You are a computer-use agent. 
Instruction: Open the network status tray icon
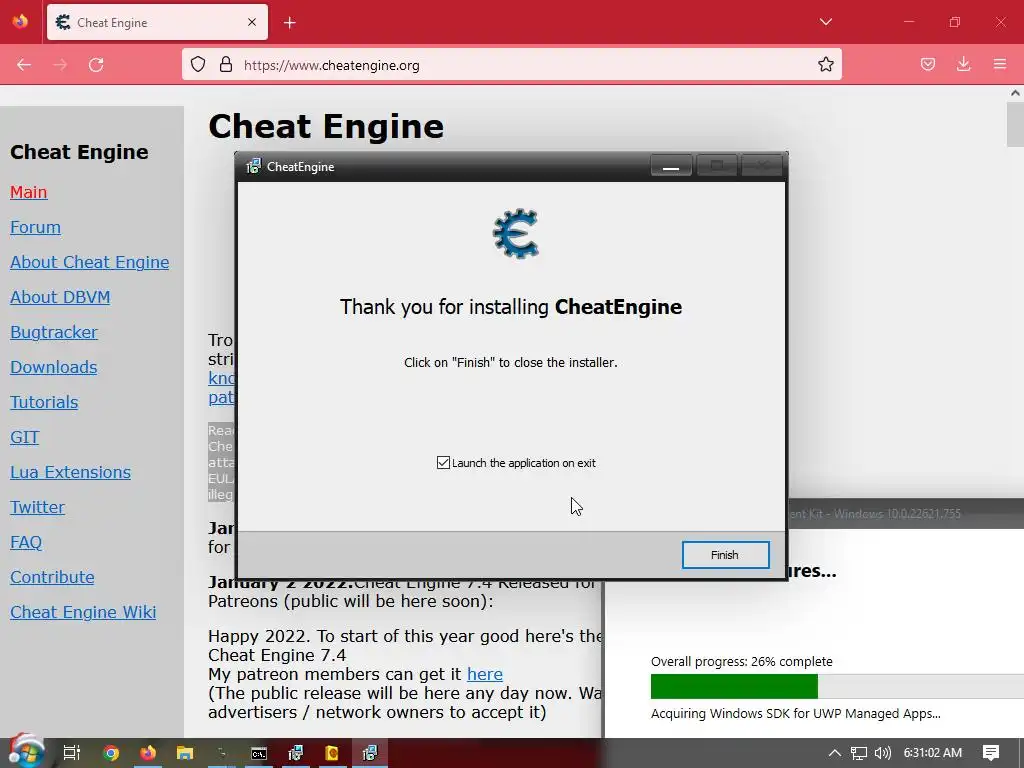click(859, 753)
